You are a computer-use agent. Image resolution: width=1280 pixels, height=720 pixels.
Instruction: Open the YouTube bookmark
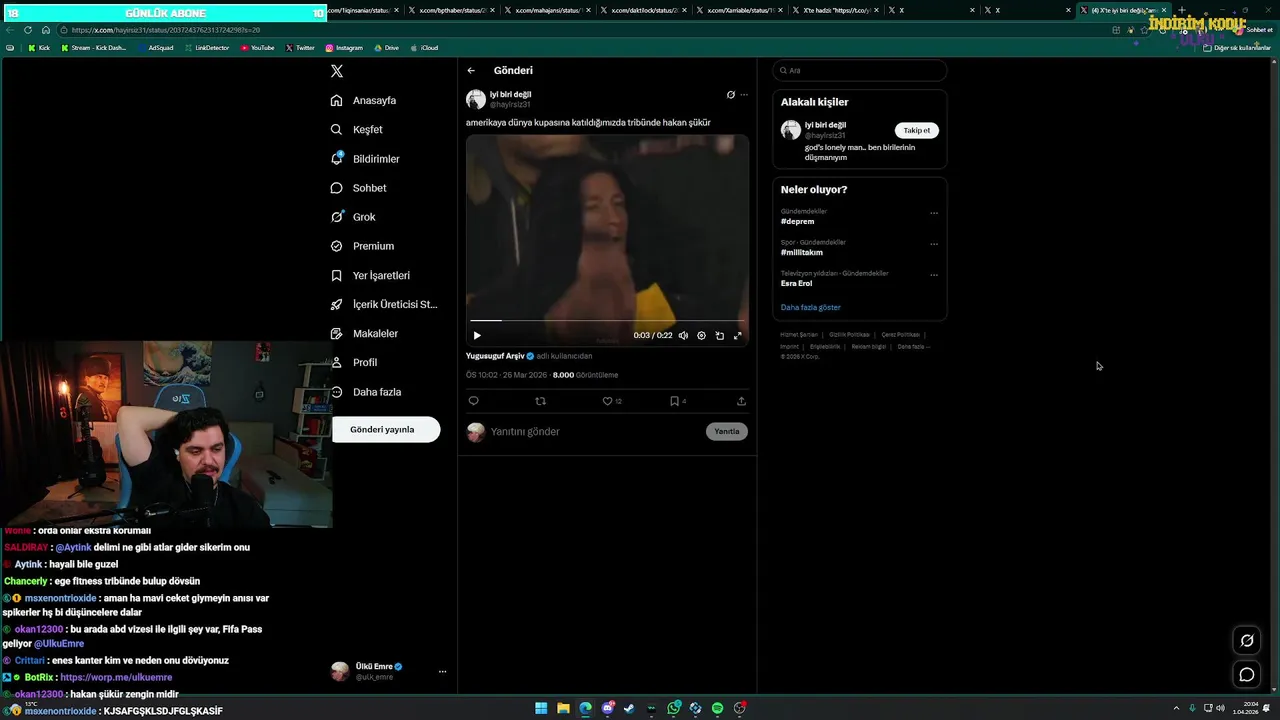pos(258,48)
